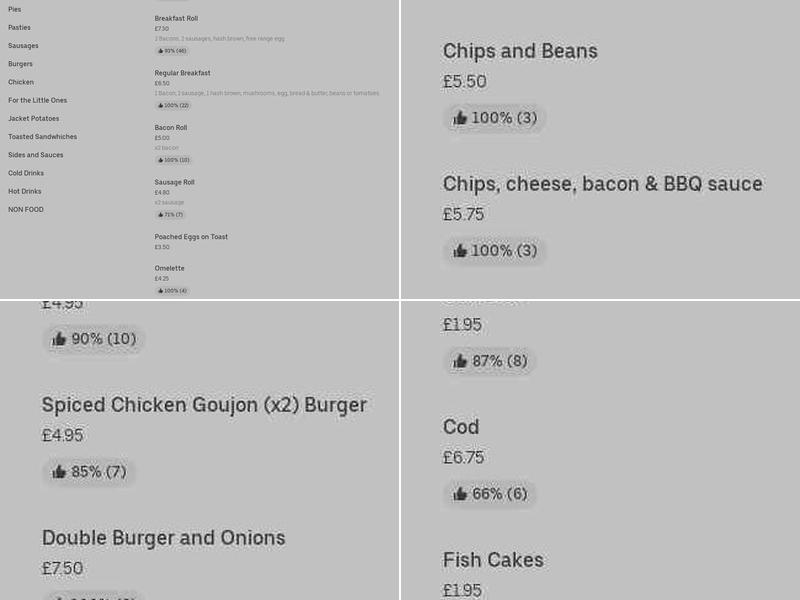Open the Burgers menu section
800x600 pixels.
coord(22,63)
